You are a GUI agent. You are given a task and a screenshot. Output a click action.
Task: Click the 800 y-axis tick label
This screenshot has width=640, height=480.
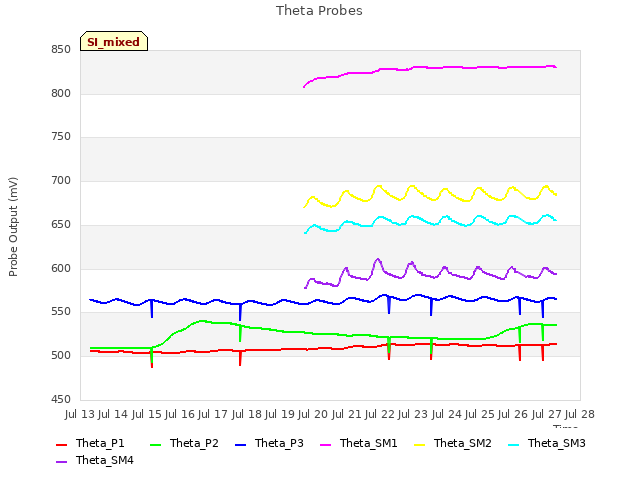[61, 93]
